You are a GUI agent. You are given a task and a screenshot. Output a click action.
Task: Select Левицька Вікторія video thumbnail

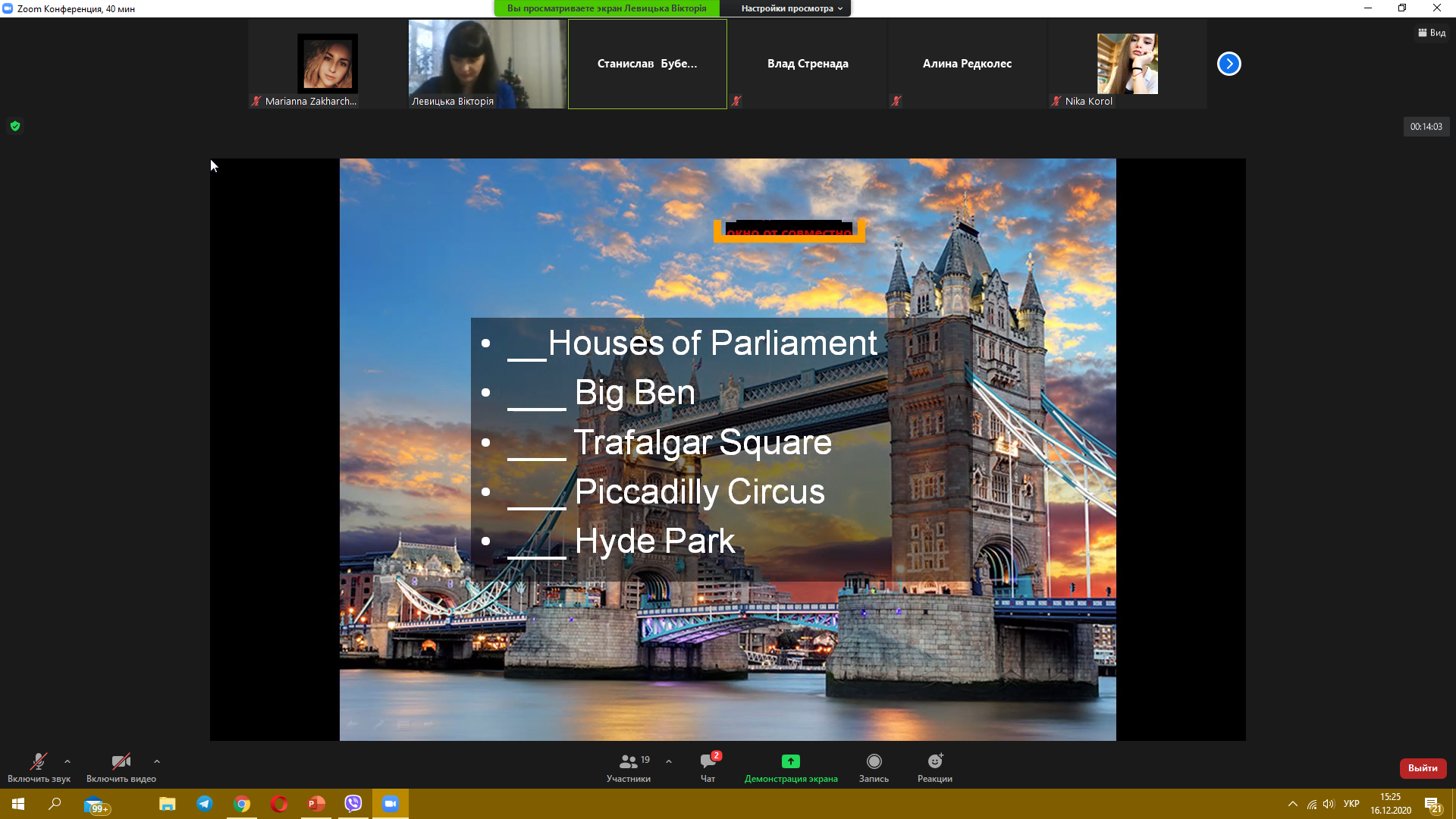tap(487, 64)
